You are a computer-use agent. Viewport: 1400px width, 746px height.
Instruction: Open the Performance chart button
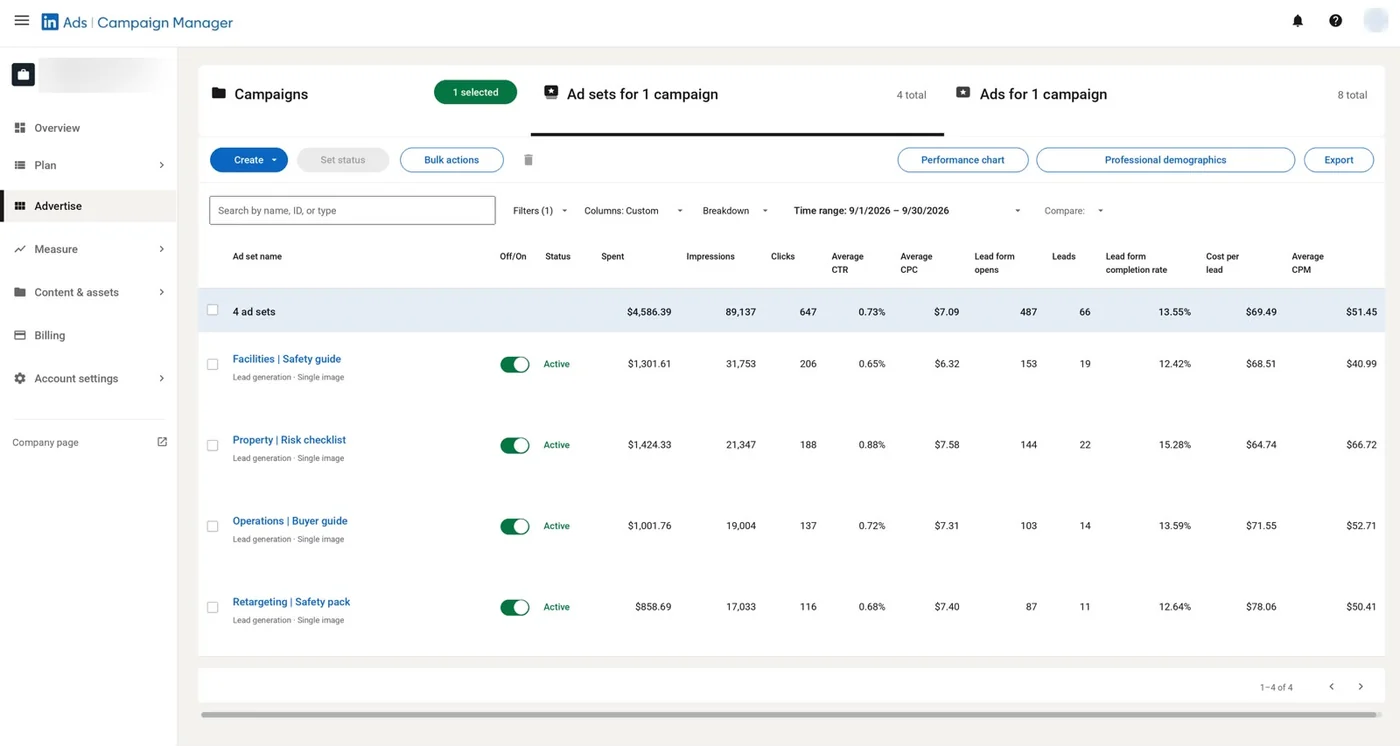[963, 160]
